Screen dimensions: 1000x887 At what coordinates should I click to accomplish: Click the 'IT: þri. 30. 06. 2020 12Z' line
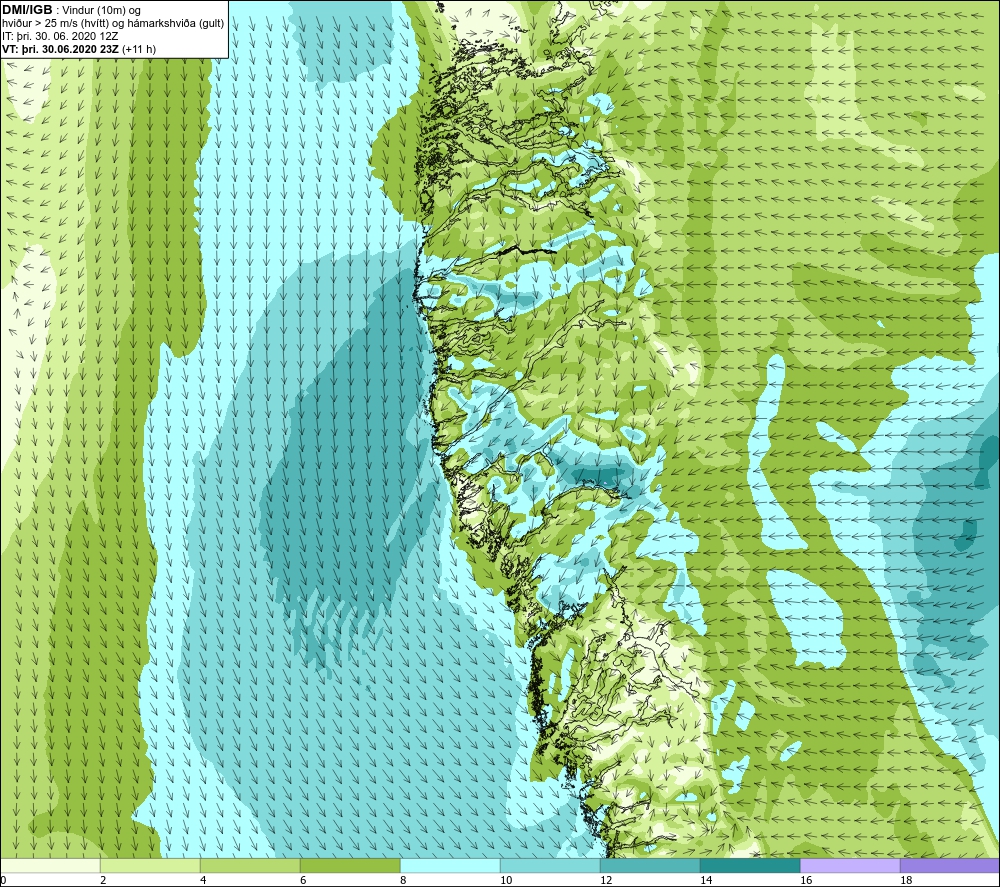(60, 36)
